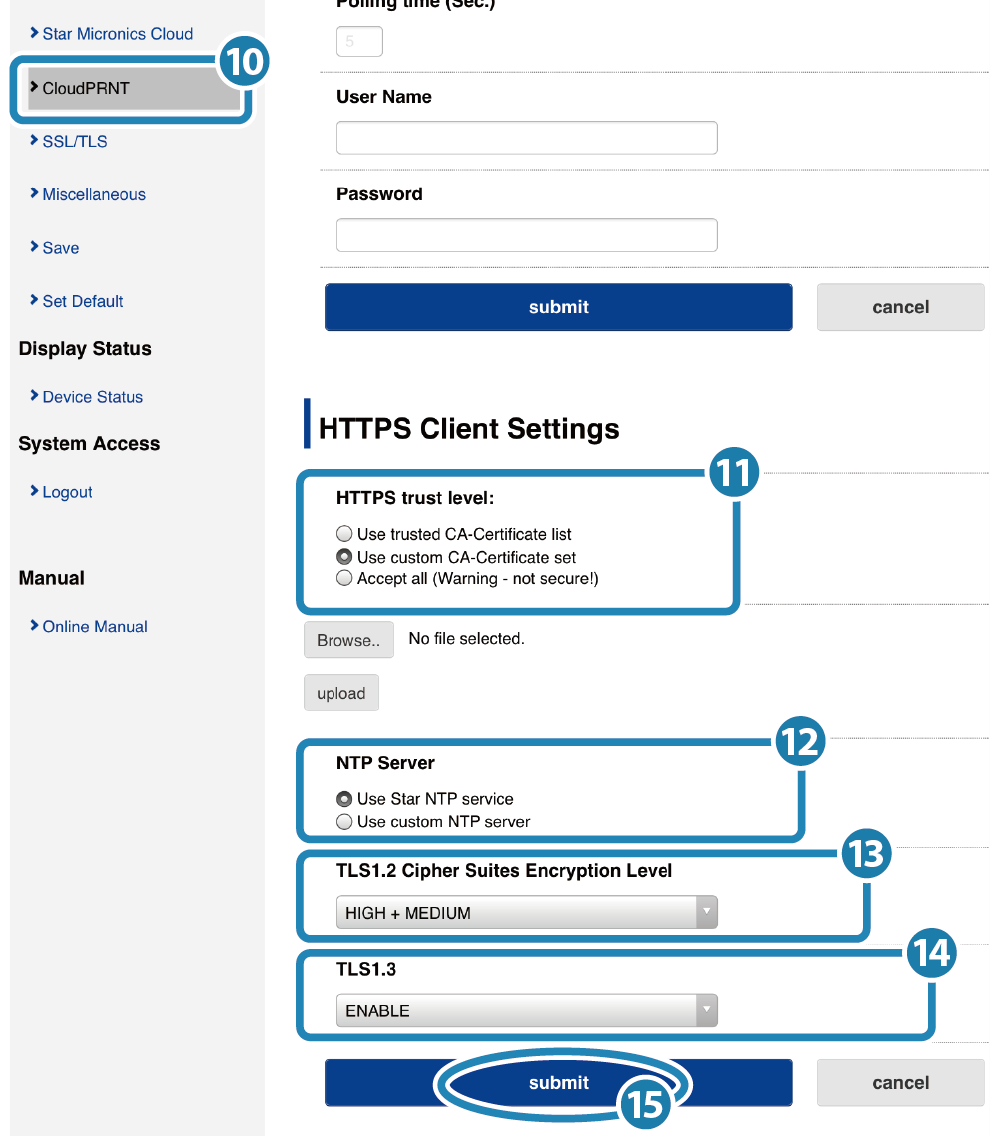Image resolution: width=1000 pixels, height=1136 pixels.
Task: Click the chevron icon beside CloudPRNT
Action: click(34, 86)
